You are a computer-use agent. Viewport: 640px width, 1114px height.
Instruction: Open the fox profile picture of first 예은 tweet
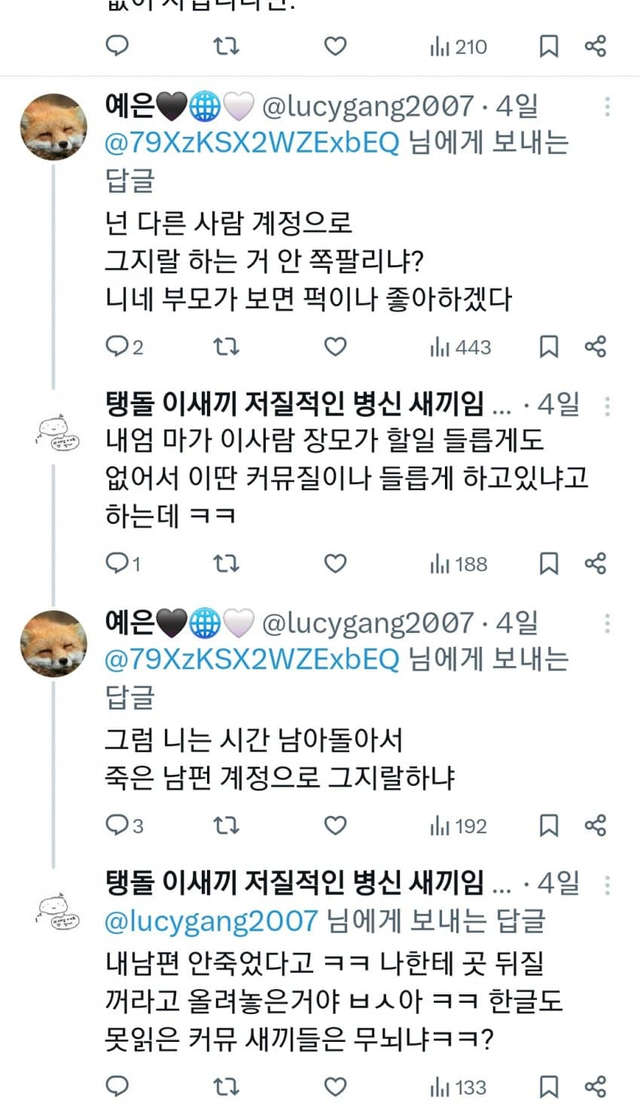[x=54, y=127]
